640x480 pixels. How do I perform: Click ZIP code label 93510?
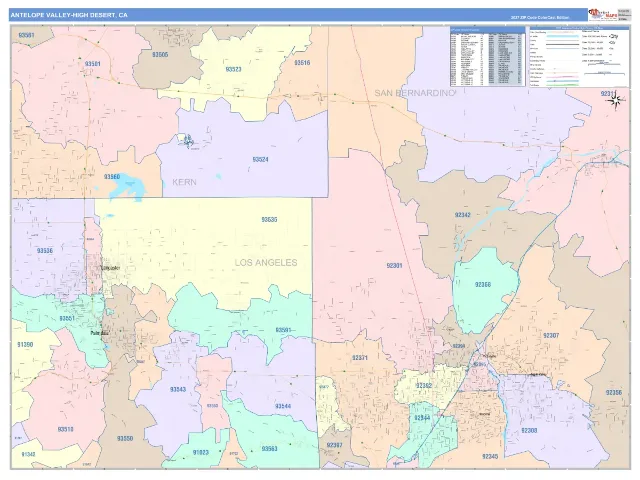(x=65, y=429)
